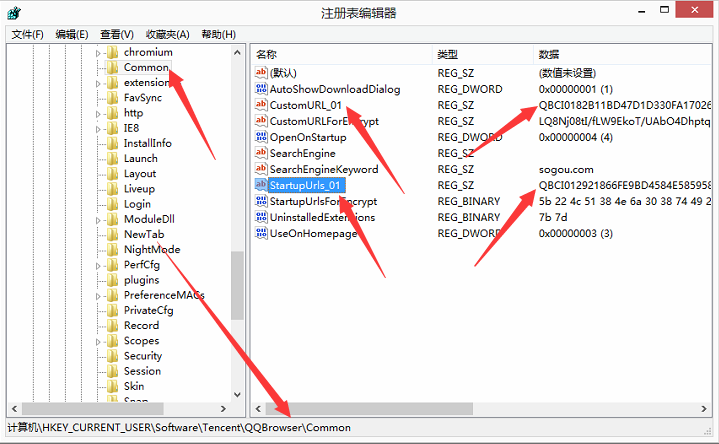
Task: Click the tree pane horizontal scrollbar thumb
Action: (x=93, y=408)
